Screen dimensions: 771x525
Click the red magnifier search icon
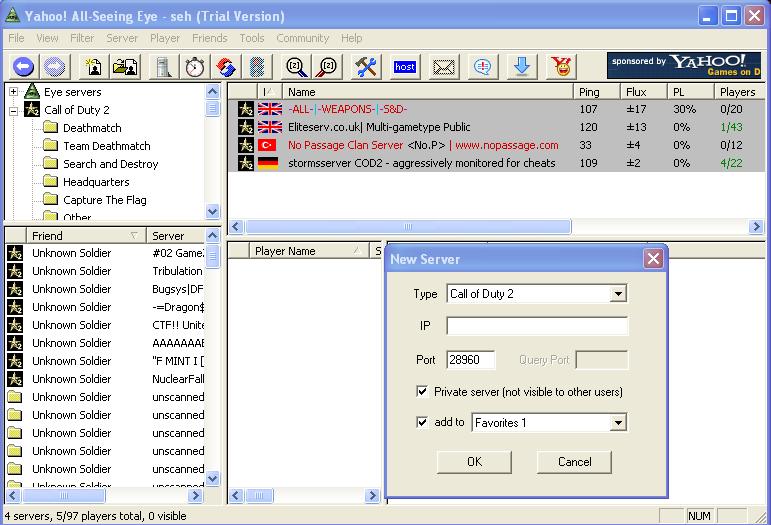327,66
